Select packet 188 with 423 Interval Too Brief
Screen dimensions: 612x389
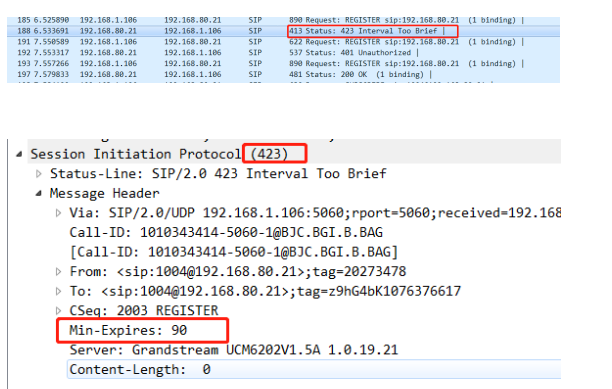tap(283, 31)
